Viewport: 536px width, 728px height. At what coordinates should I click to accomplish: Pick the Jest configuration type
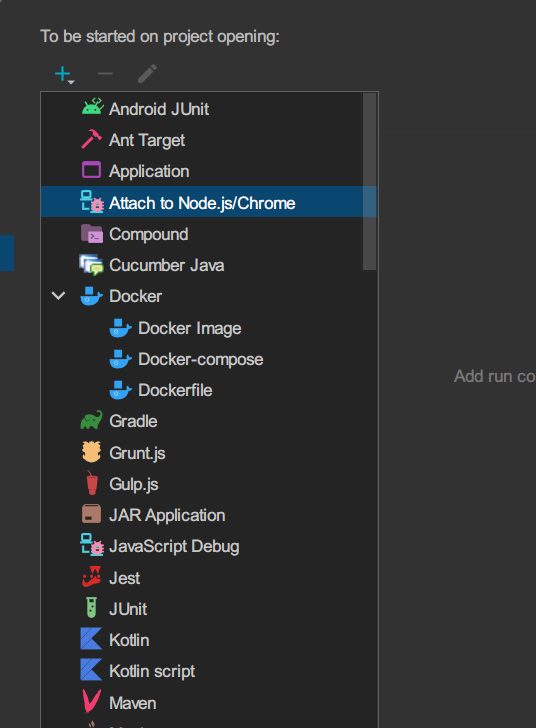(124, 578)
